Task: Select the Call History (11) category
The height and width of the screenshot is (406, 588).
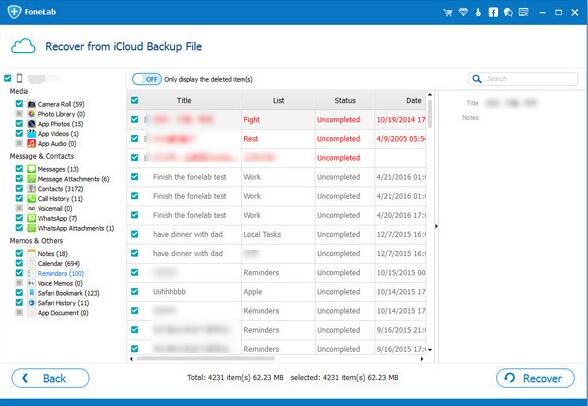Action: pos(60,199)
